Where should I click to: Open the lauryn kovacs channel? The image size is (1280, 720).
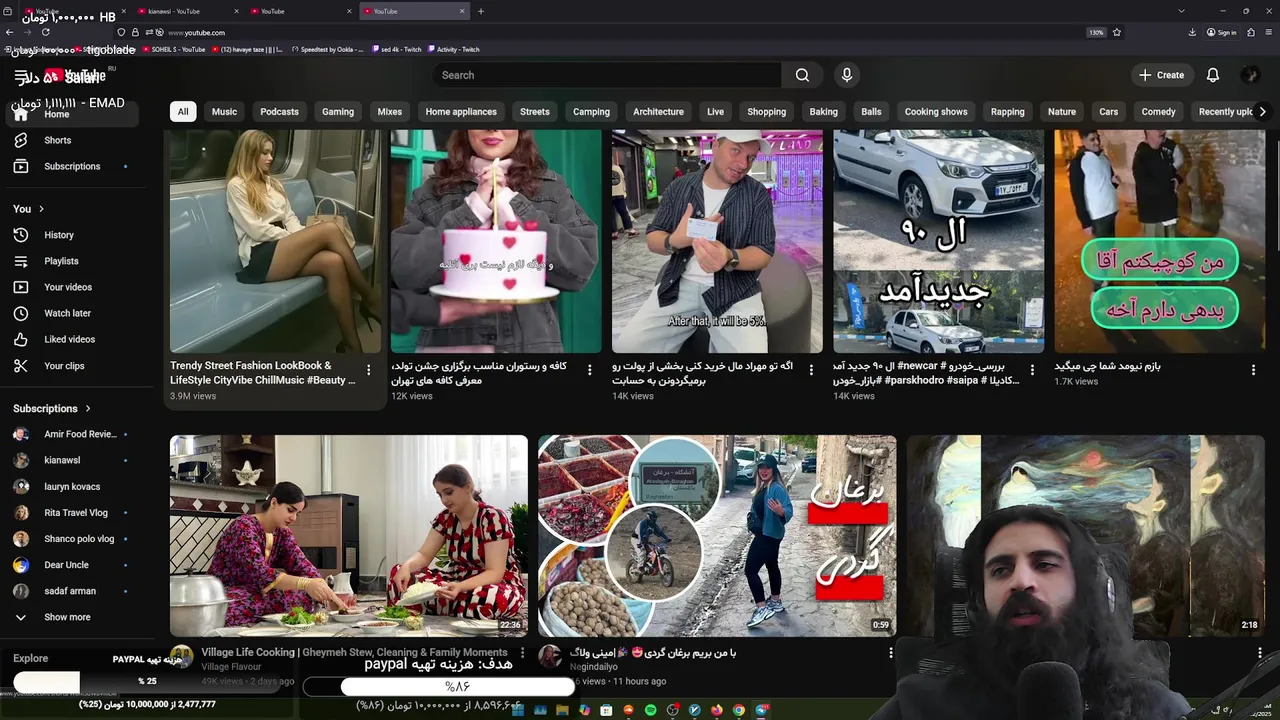pyautogui.click(x=70, y=486)
